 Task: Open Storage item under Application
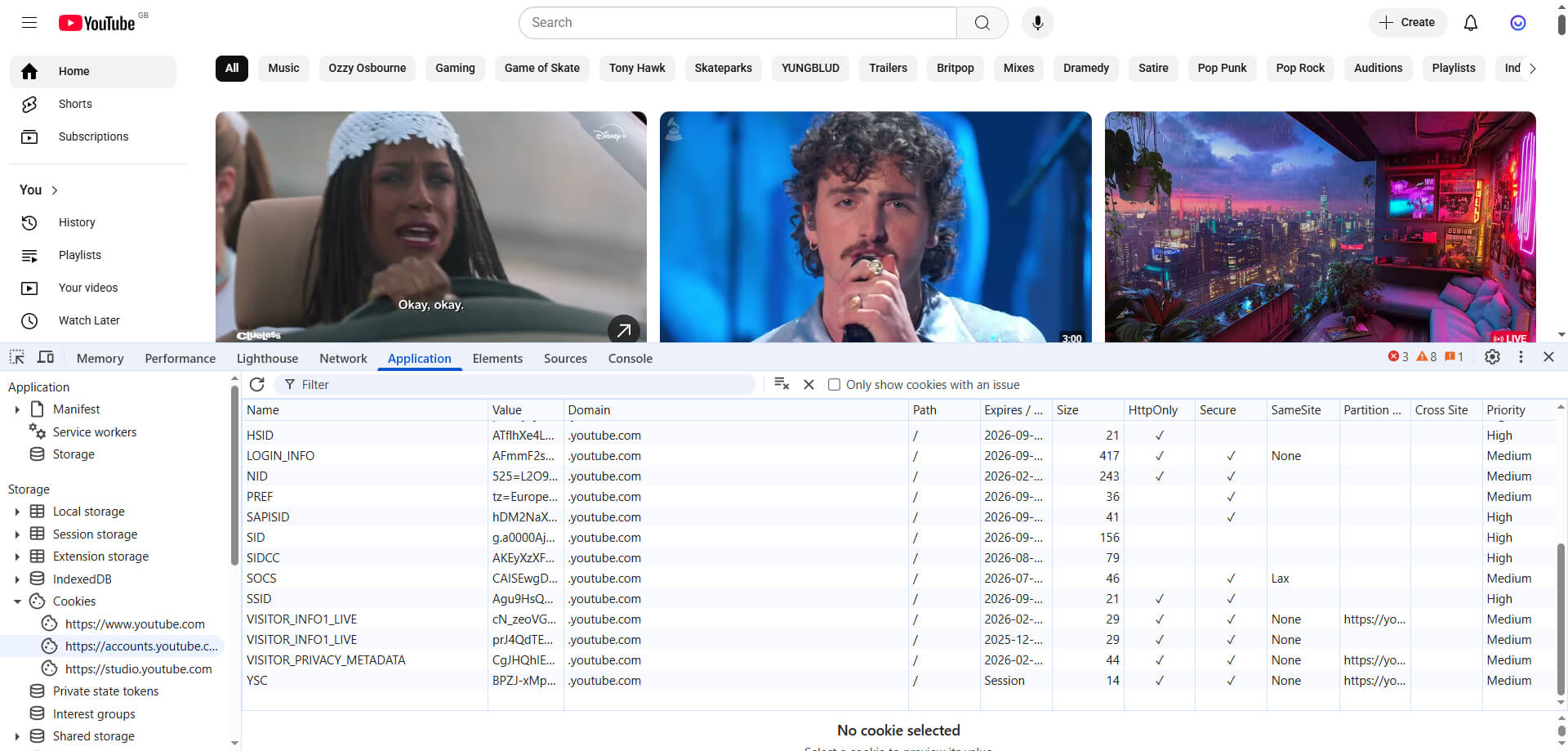[73, 454]
